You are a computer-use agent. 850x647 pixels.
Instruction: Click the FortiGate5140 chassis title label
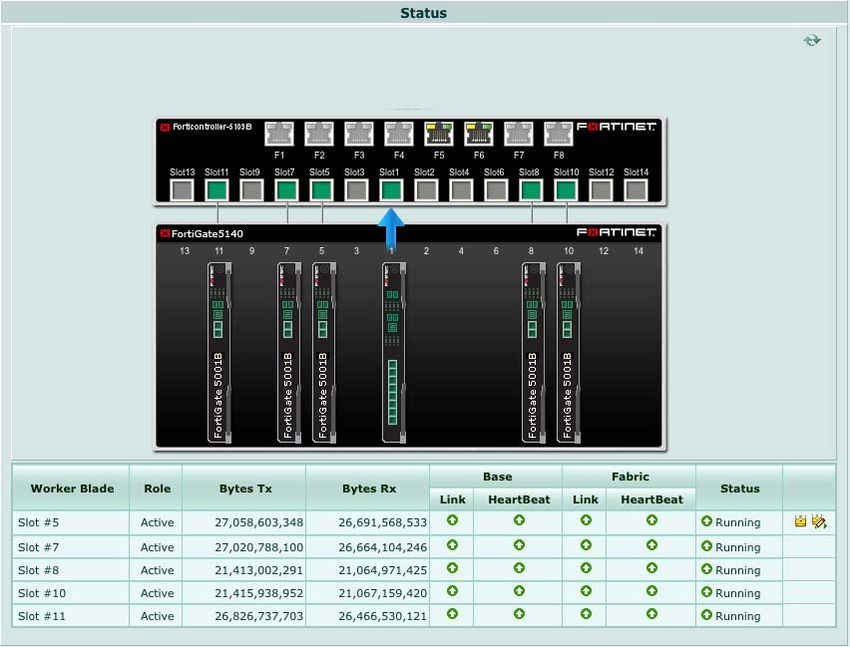[x=207, y=234]
